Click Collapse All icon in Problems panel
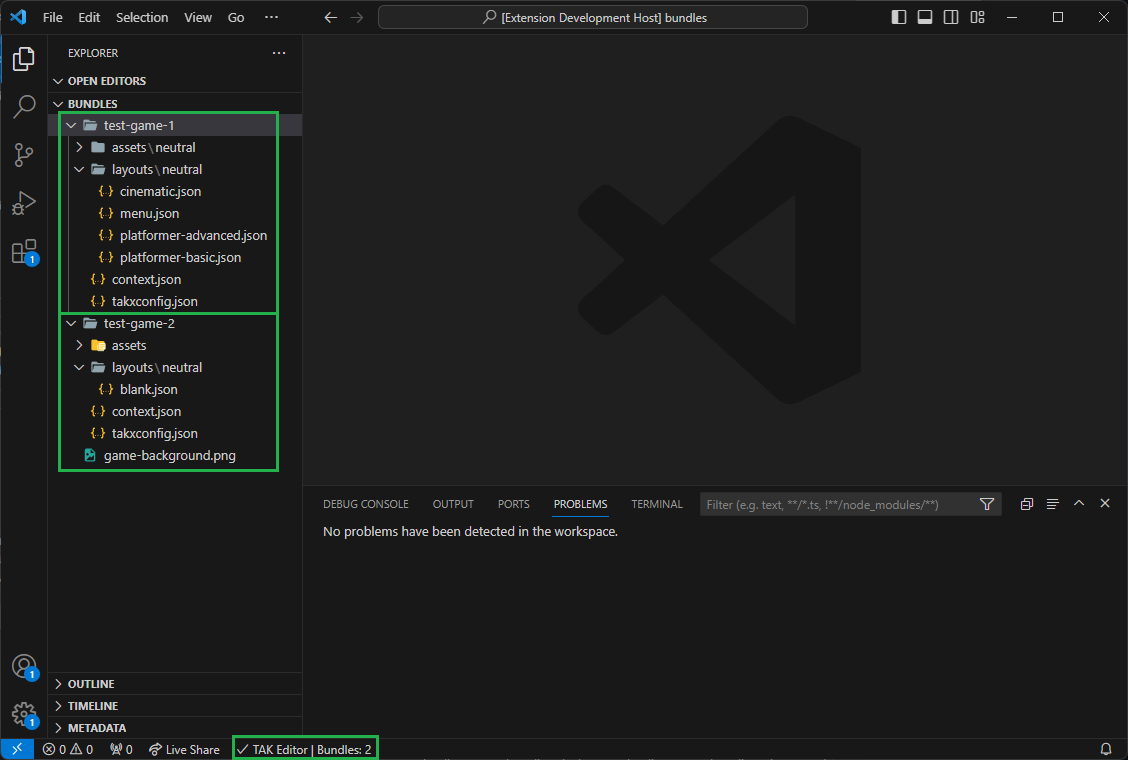The image size is (1128, 760). click(x=1027, y=505)
